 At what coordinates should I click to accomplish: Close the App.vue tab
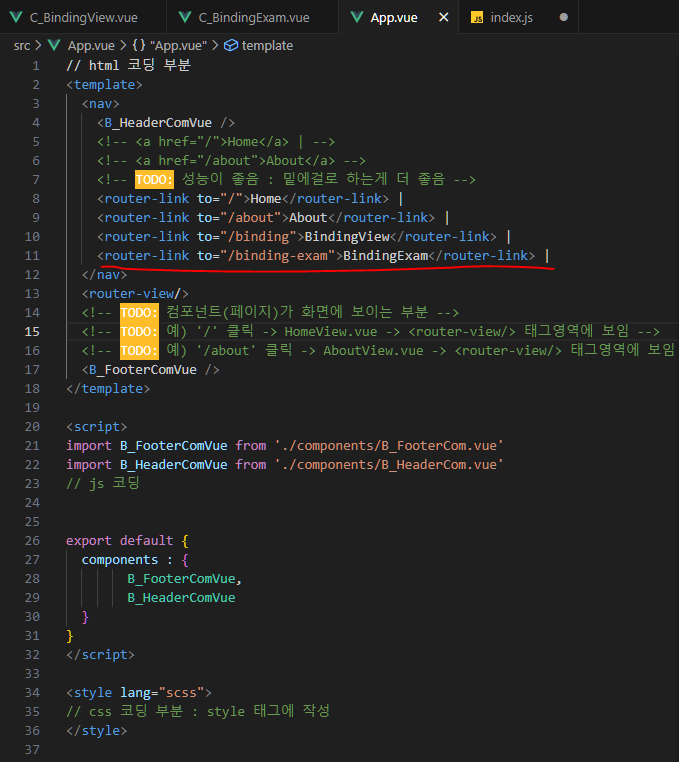(443, 17)
